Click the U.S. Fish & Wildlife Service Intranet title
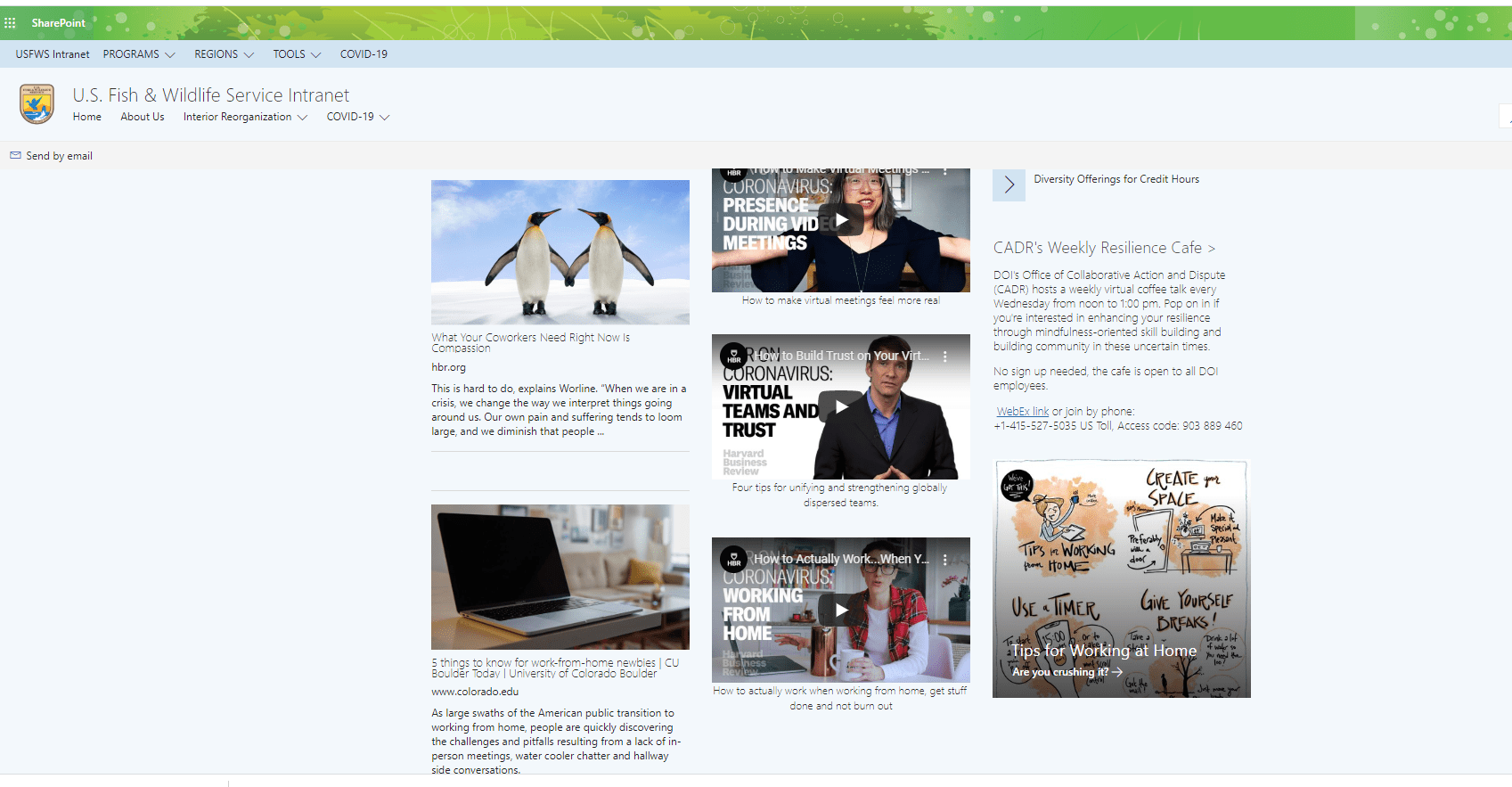This screenshot has height=787, width=1512. (x=211, y=94)
